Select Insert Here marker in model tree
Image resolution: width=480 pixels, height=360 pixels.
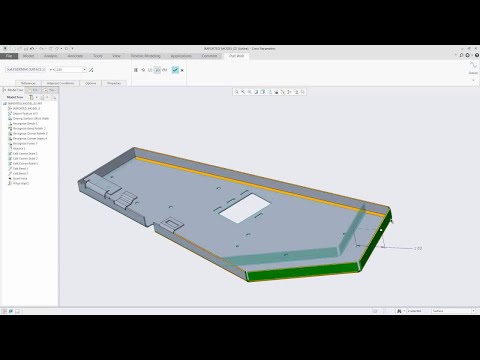[20, 178]
